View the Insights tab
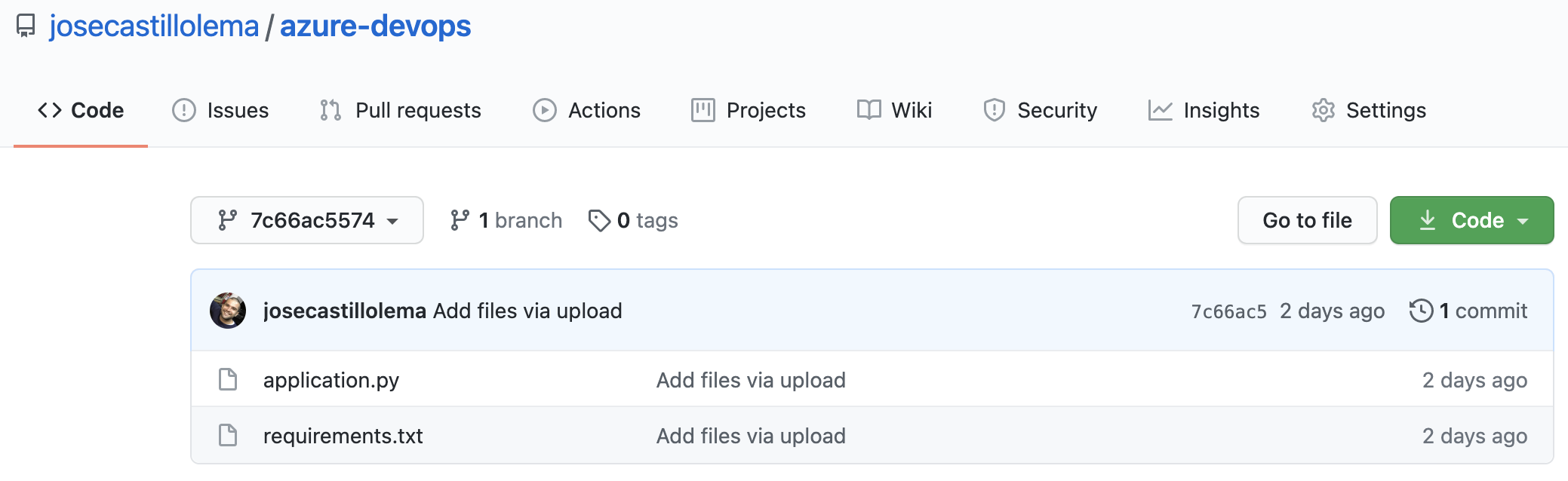This screenshot has width=1568, height=481. coord(1204,110)
